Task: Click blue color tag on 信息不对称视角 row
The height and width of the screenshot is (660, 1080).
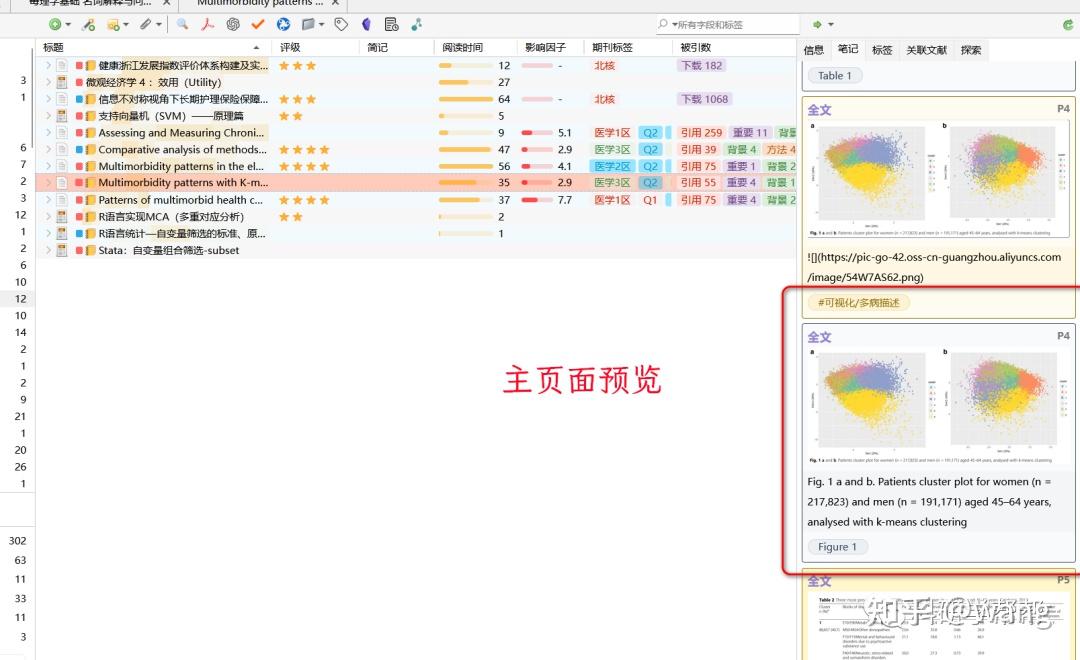Action: (79, 99)
